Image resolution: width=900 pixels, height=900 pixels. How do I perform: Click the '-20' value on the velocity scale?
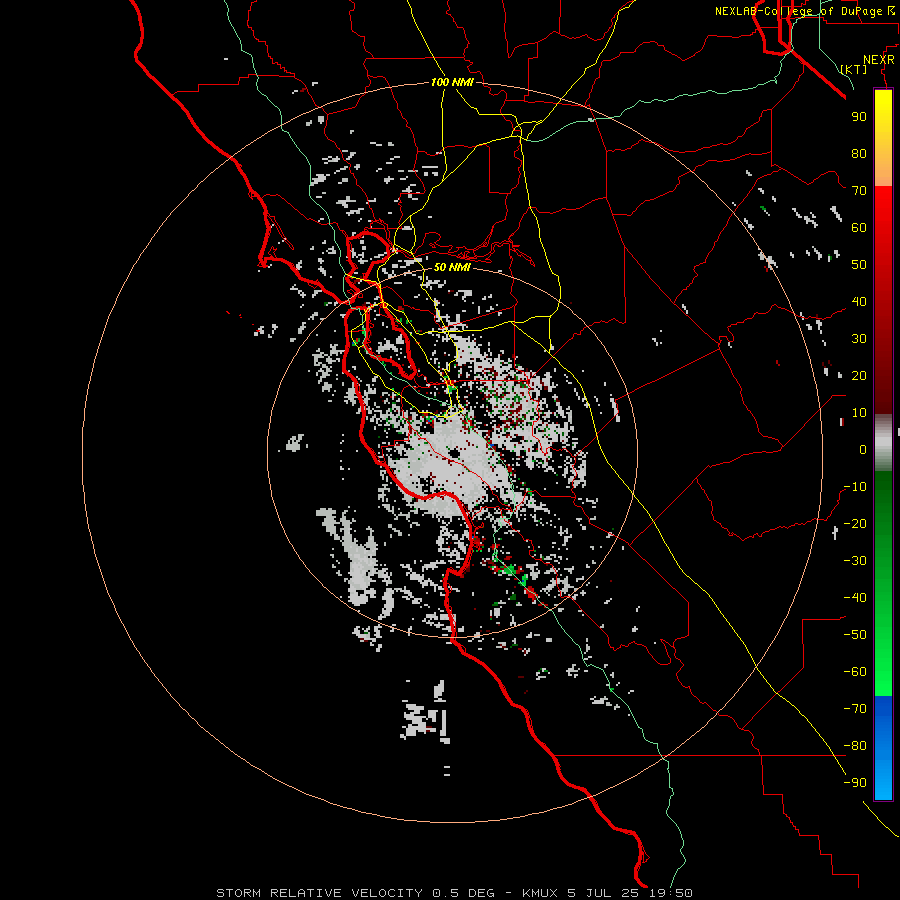point(855,523)
